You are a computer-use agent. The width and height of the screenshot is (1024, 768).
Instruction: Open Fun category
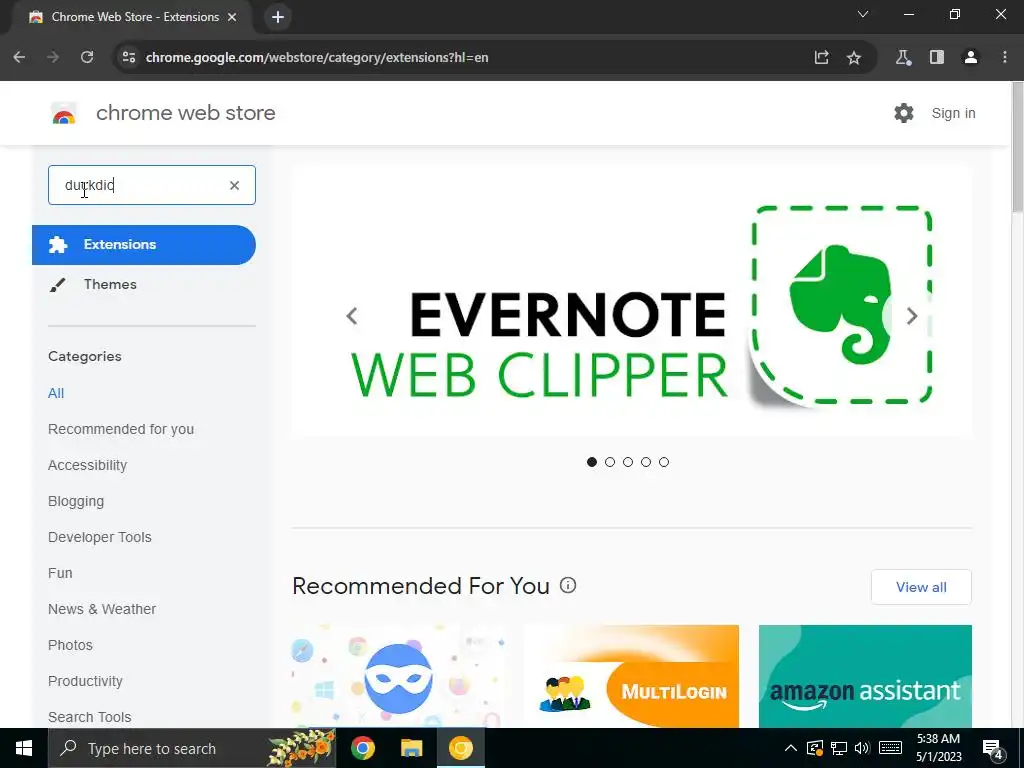click(x=60, y=573)
